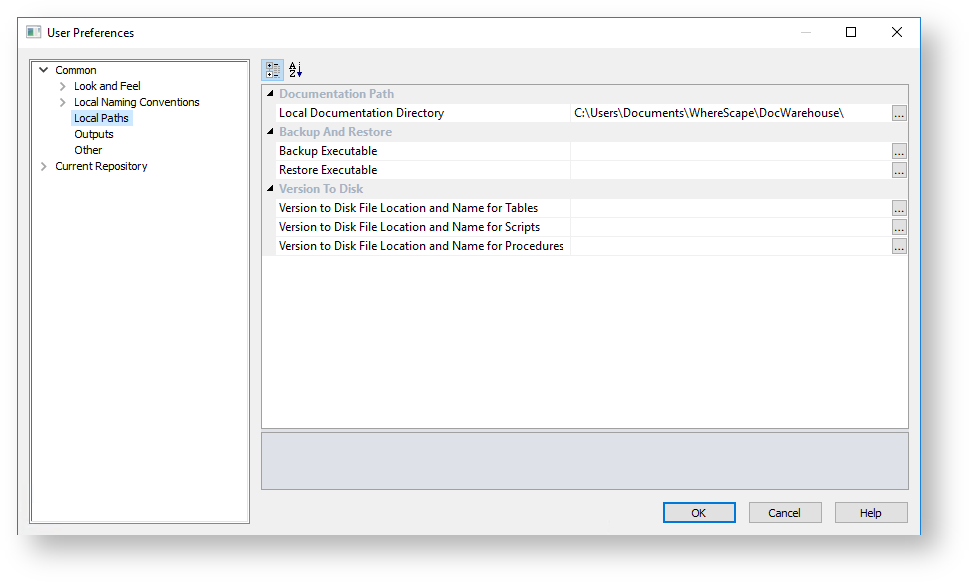Select Common in the tree

pos(75,70)
